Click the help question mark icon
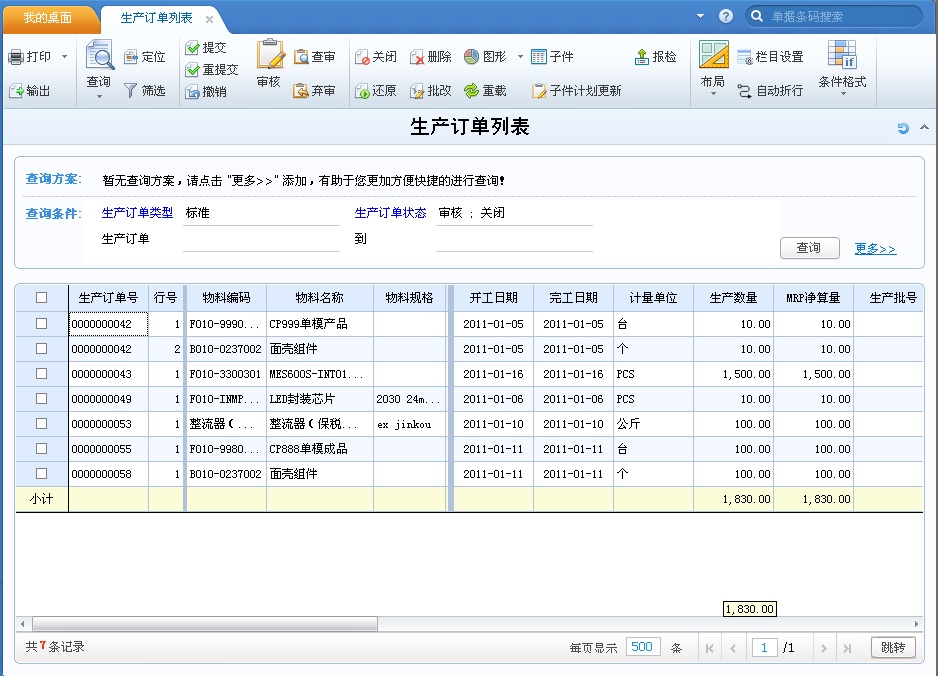The image size is (938, 676). tap(726, 16)
